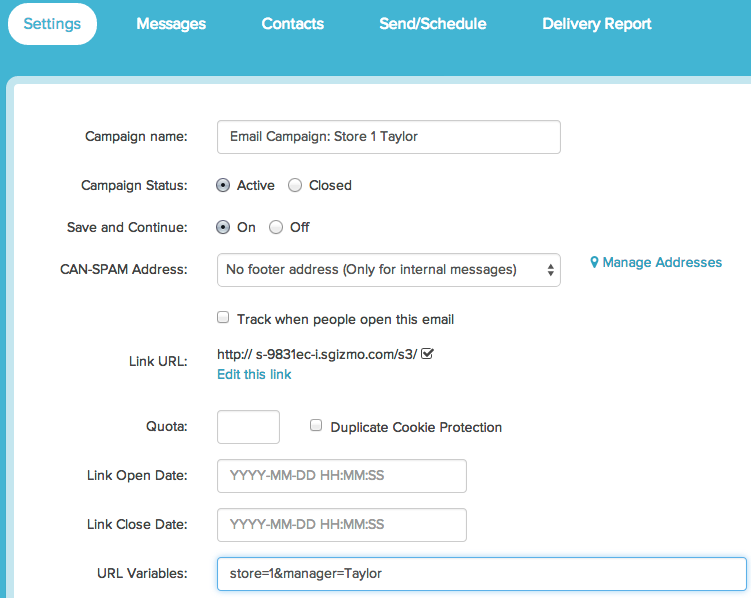Focus the Quota input box
Screen dimensions: 751x598
point(248,427)
